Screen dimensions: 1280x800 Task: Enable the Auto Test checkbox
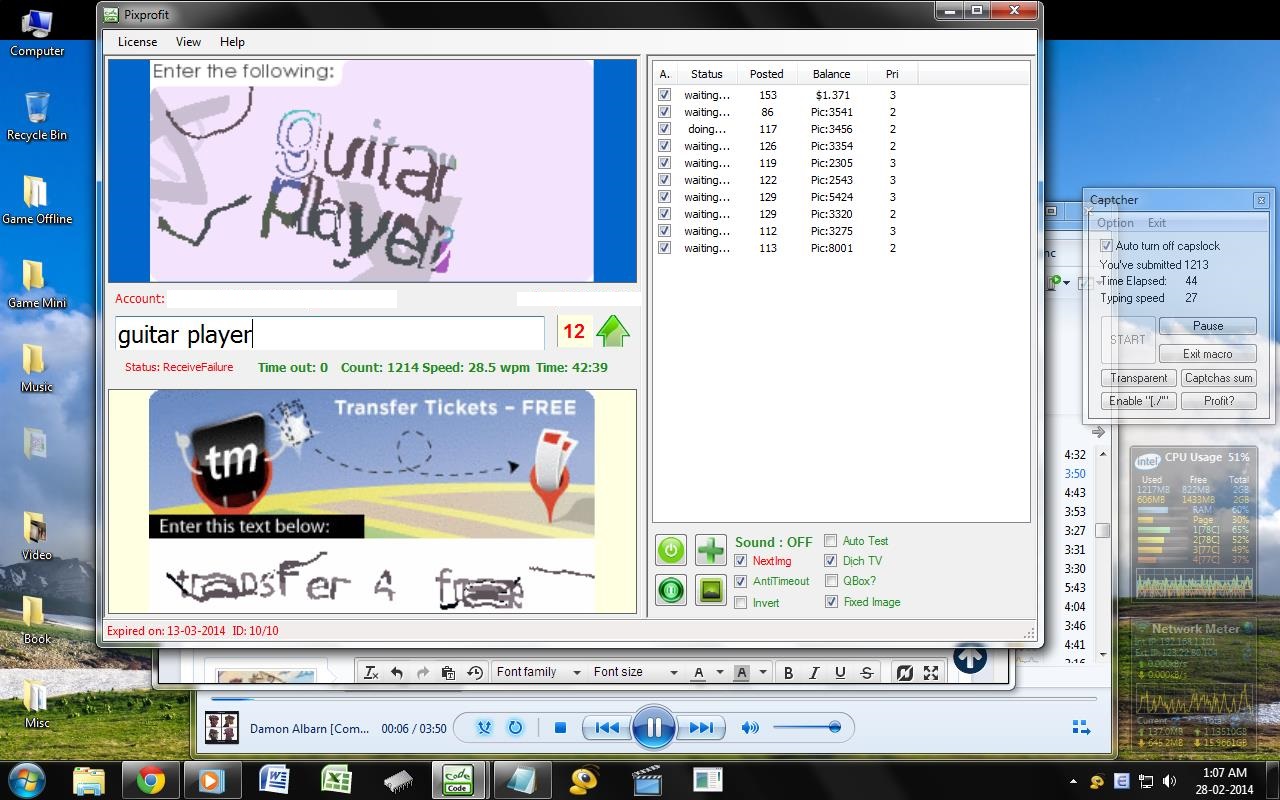[831, 541]
